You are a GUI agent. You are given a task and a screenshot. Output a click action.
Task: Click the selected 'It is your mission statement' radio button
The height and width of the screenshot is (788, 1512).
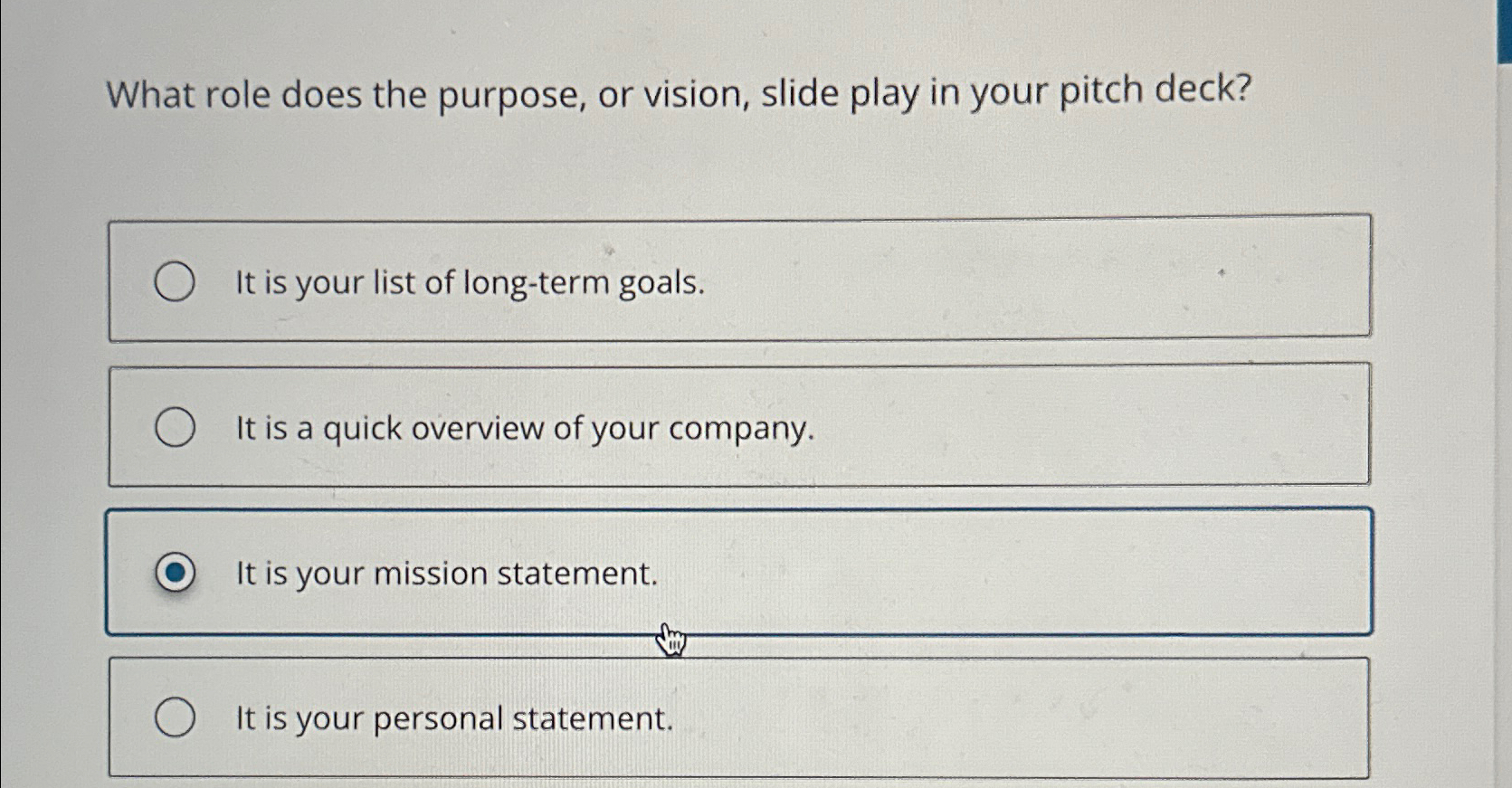pyautogui.click(x=176, y=573)
